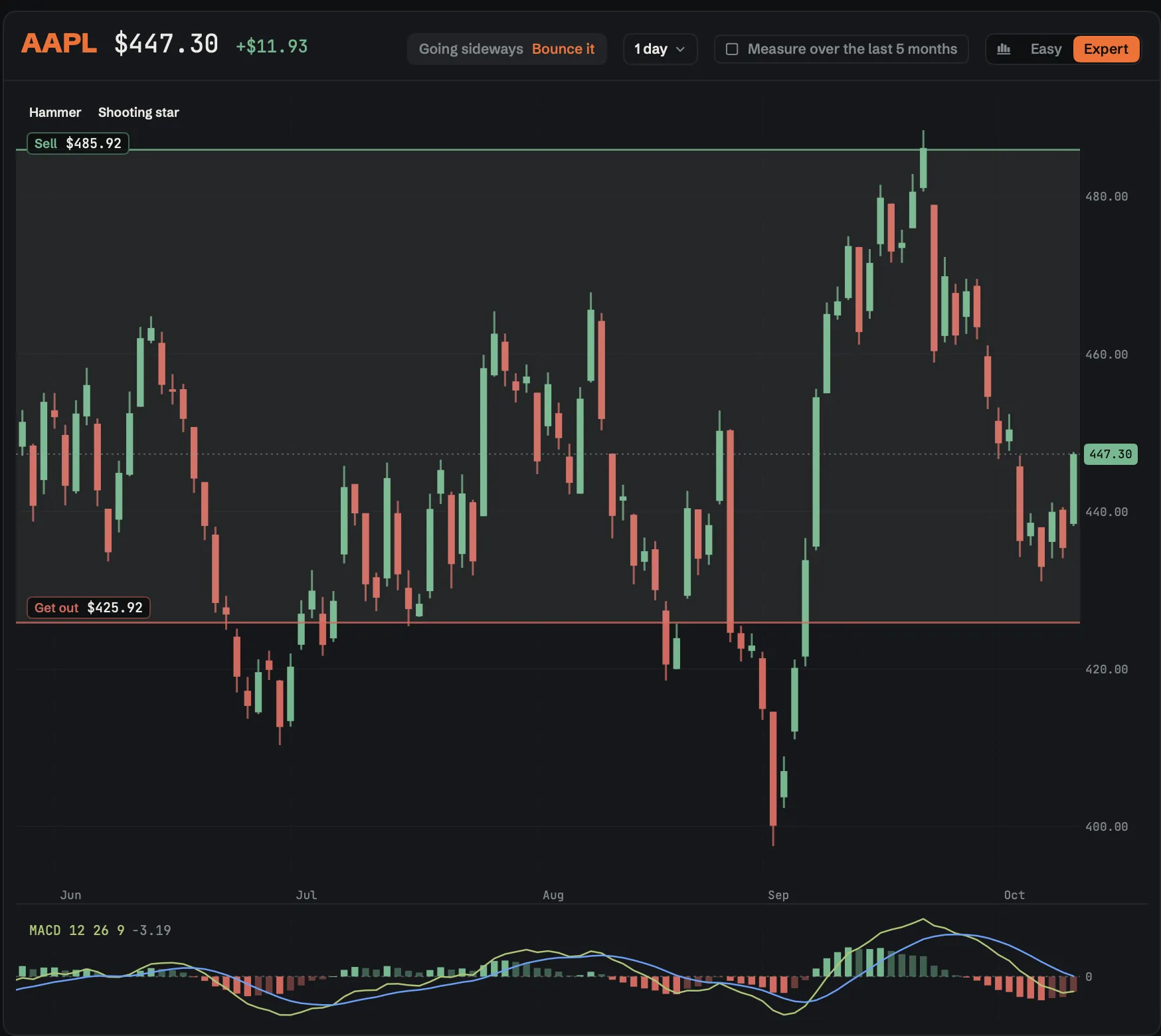Image resolution: width=1161 pixels, height=1036 pixels.
Task: Click the AAPL ticker symbol
Action: 59,44
